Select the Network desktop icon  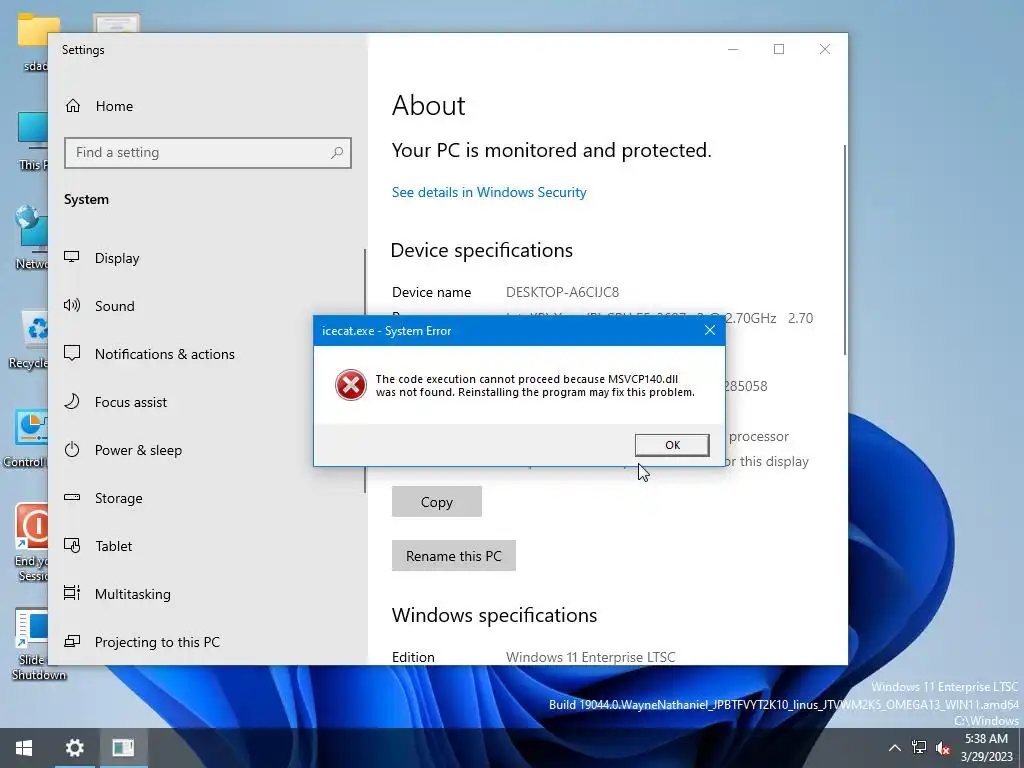tap(31, 238)
